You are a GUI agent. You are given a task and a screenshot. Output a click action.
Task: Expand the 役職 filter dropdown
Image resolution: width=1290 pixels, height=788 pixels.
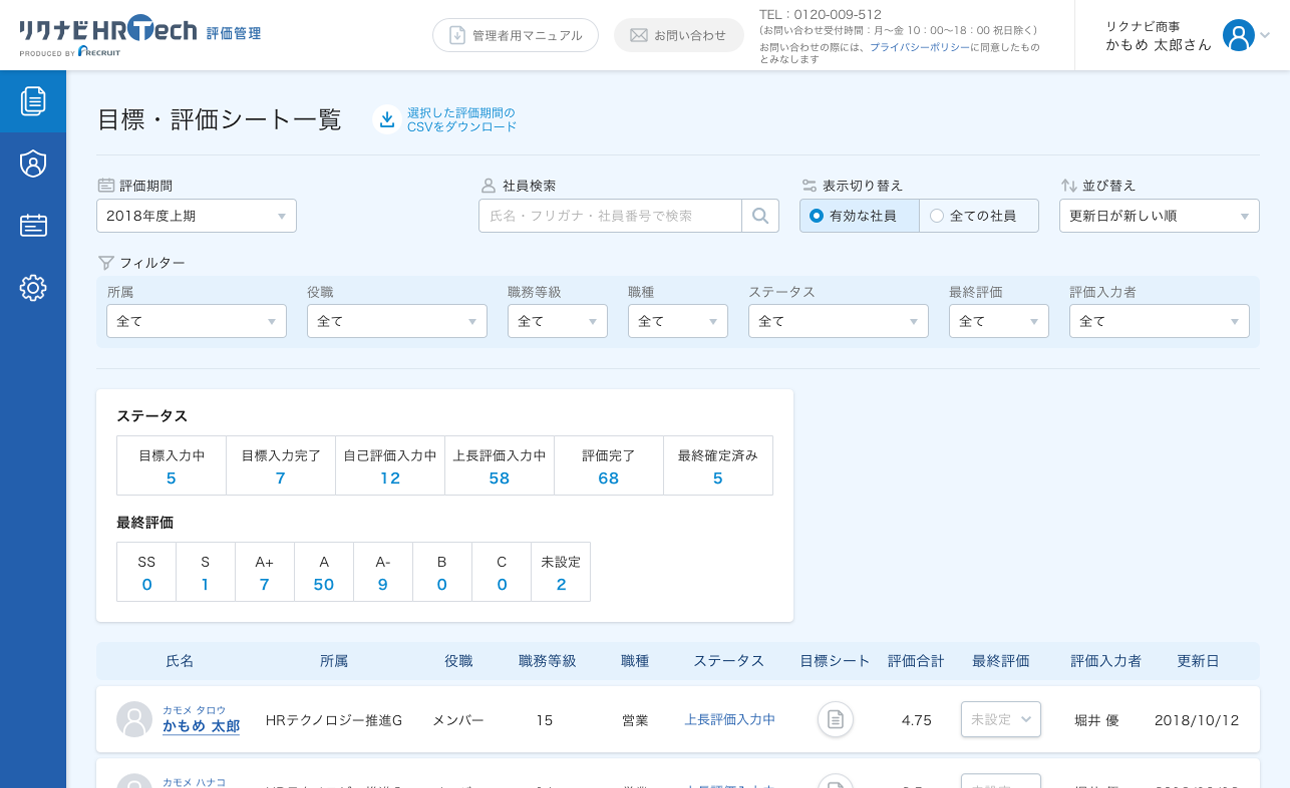point(397,321)
